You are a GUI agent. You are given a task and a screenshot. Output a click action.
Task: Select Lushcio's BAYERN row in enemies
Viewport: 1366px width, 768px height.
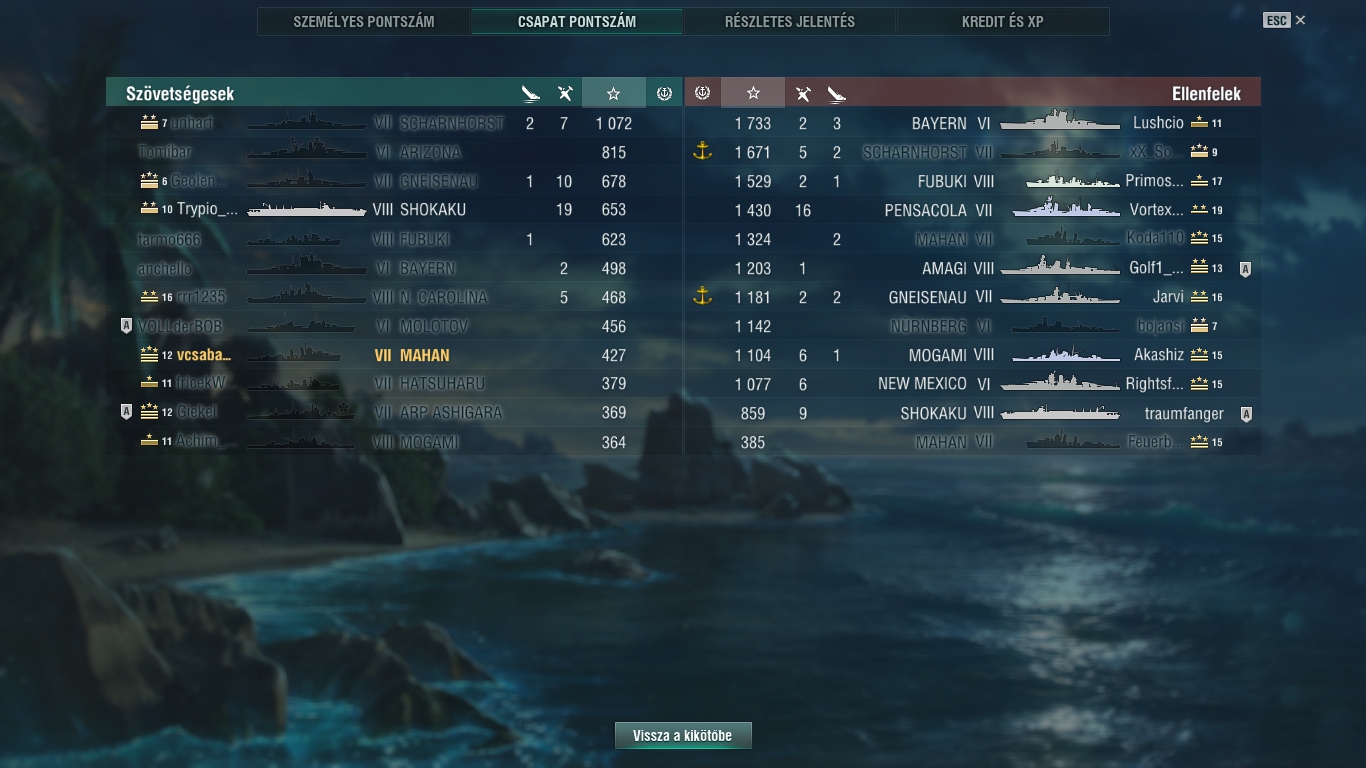(972, 123)
